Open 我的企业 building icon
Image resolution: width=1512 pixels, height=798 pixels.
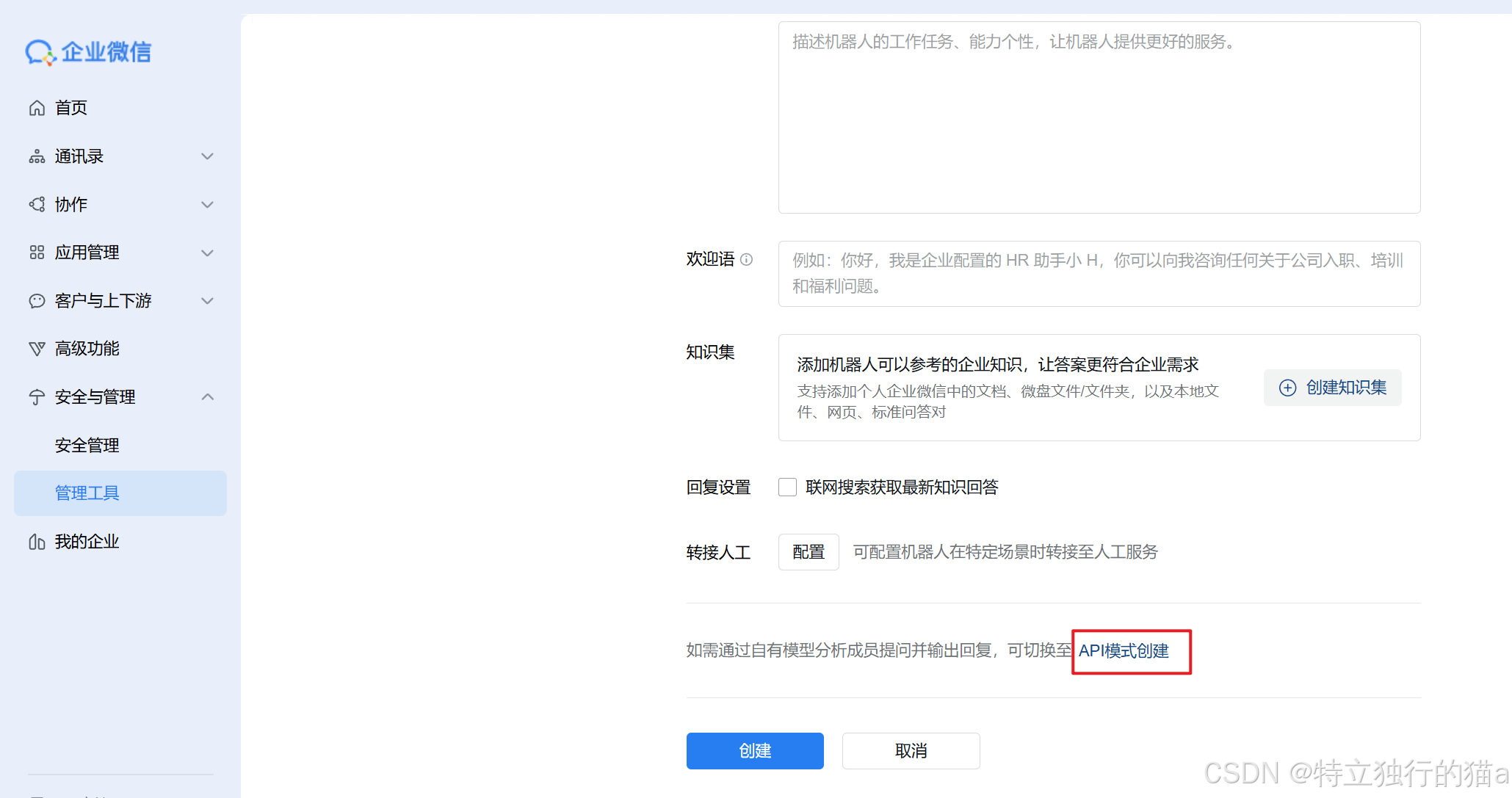point(37,542)
